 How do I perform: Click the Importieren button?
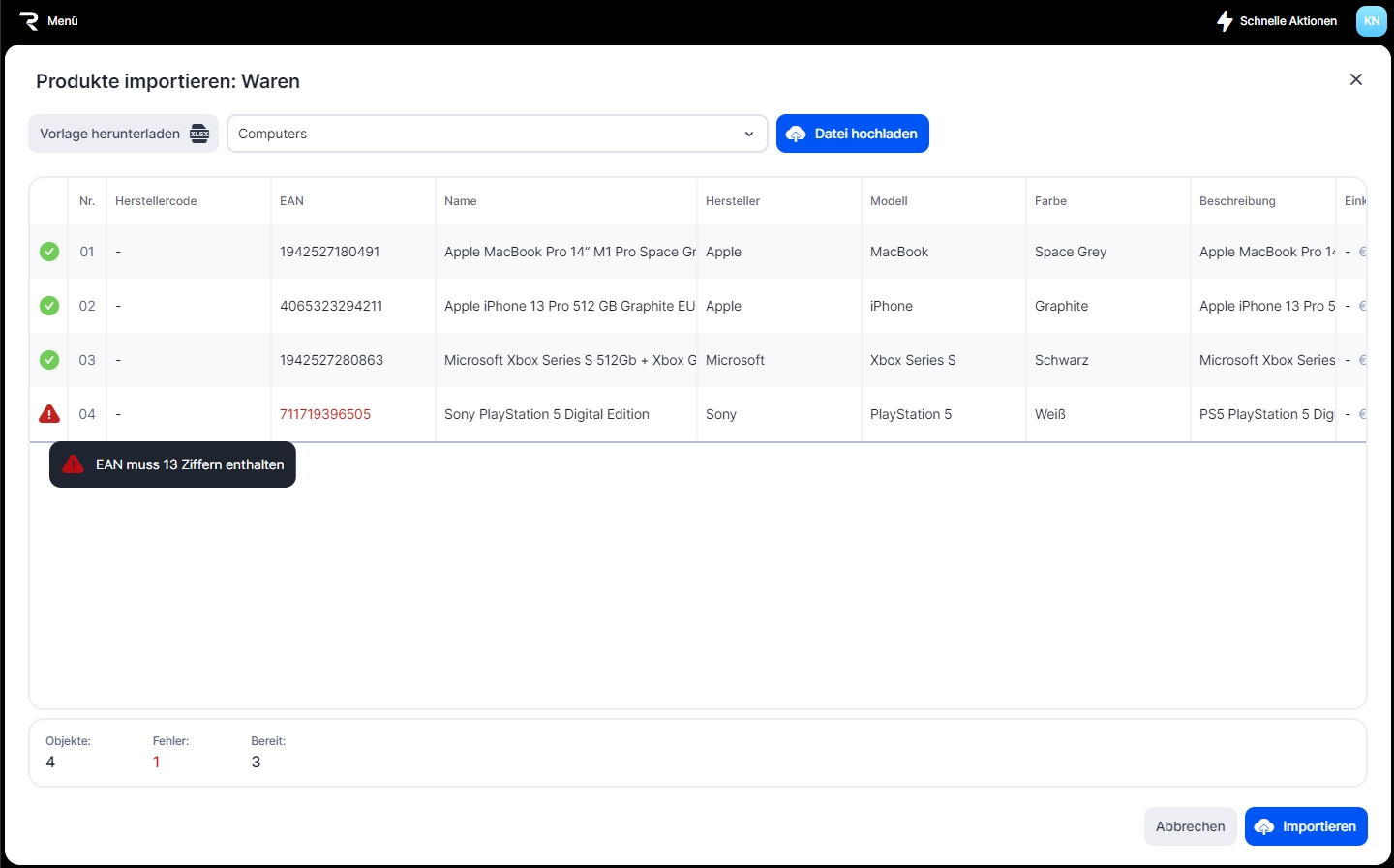pyautogui.click(x=1305, y=826)
